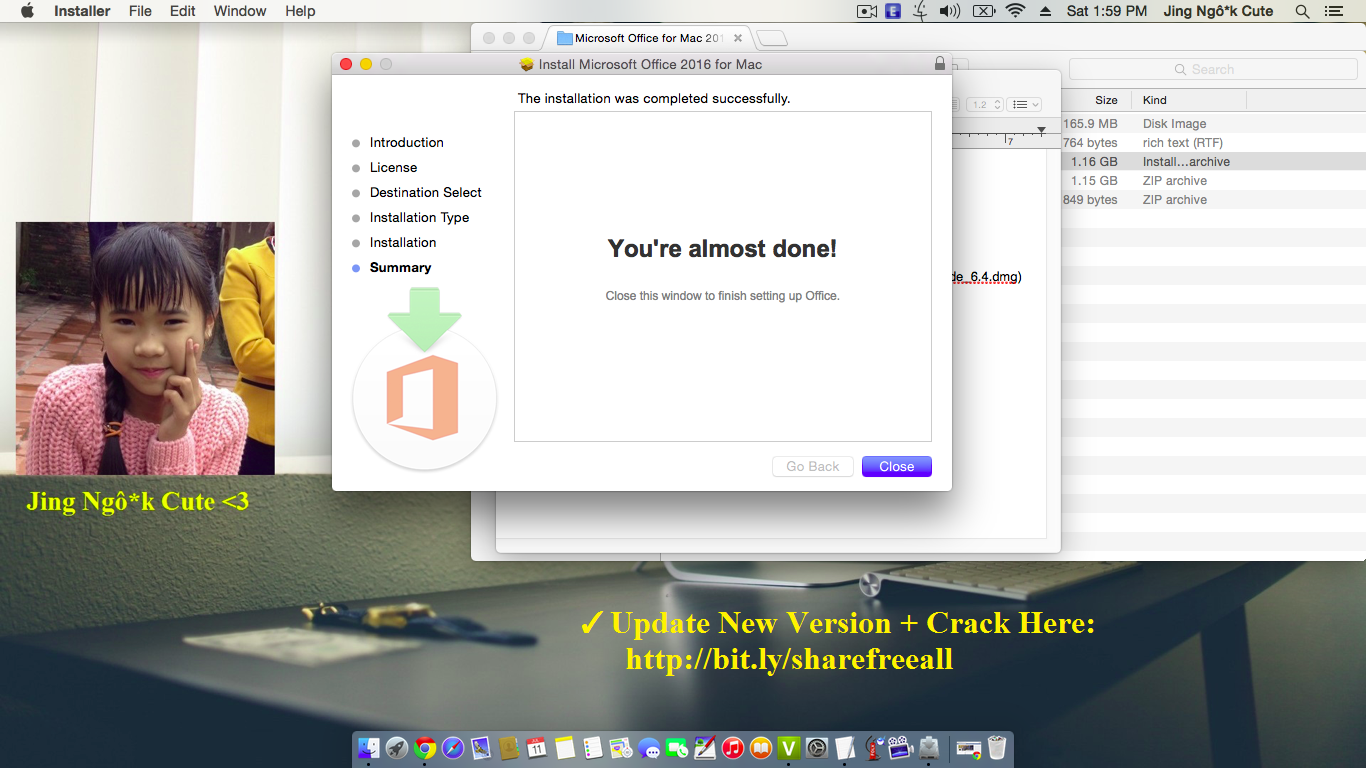Close the Microsoft Office for Mac tab

(x=738, y=38)
